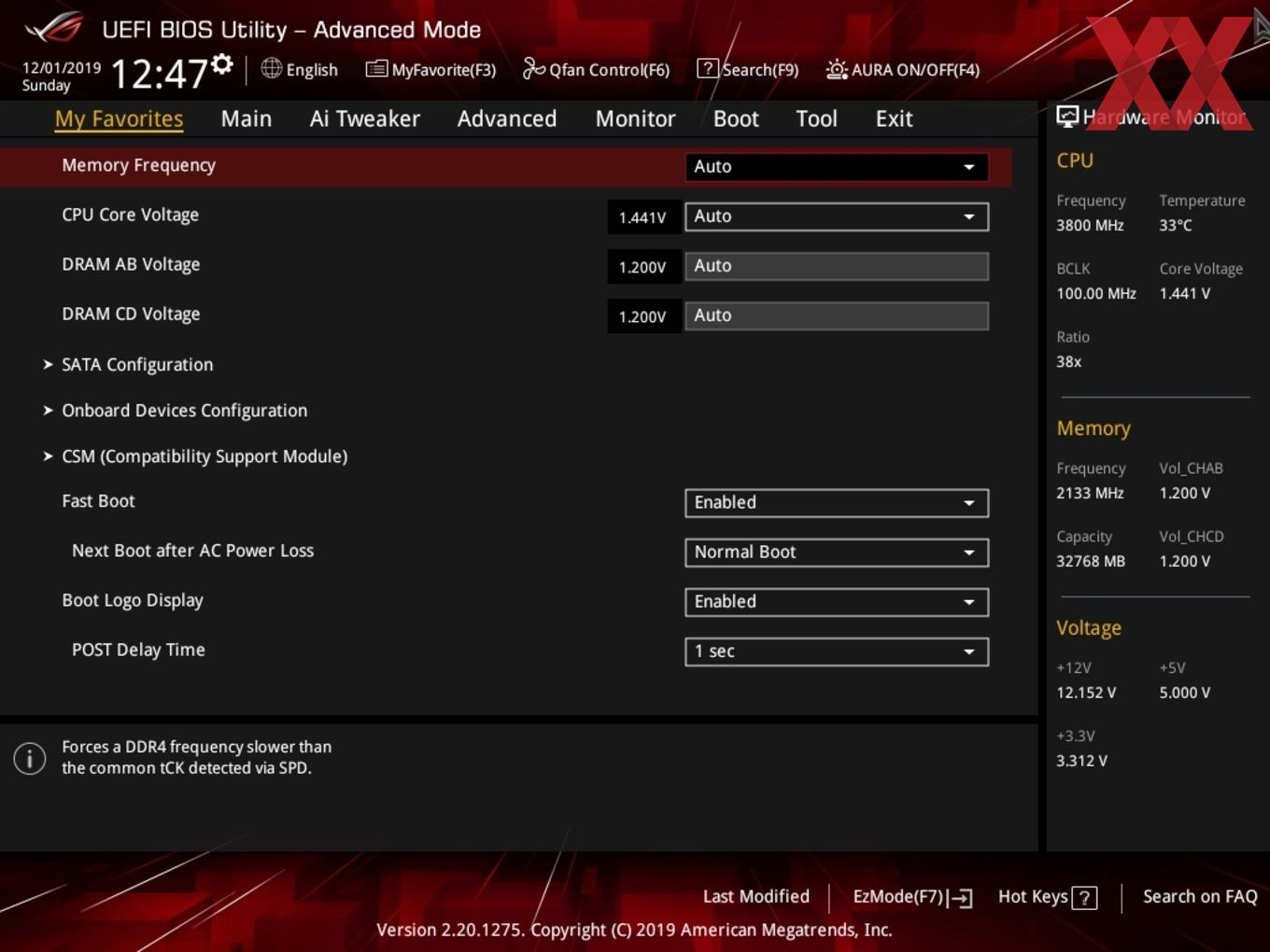Select the Fast Boot label
This screenshot has height=952, width=1270.
98,501
